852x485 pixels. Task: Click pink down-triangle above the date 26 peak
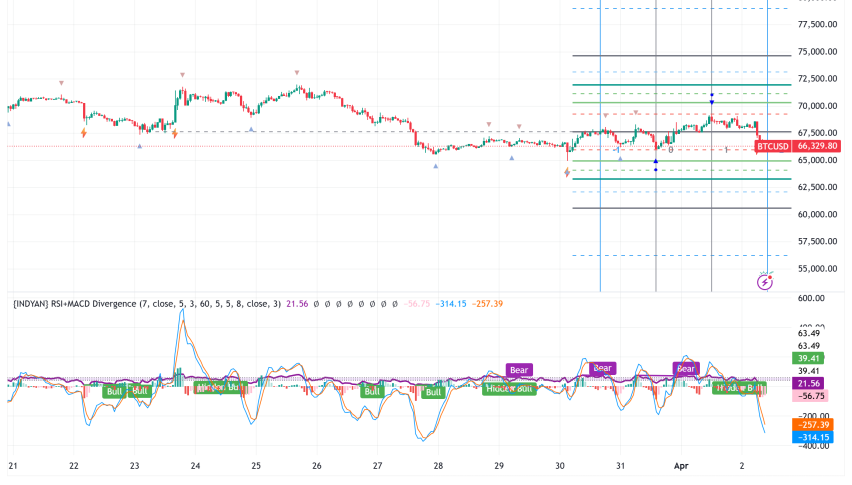[297, 73]
